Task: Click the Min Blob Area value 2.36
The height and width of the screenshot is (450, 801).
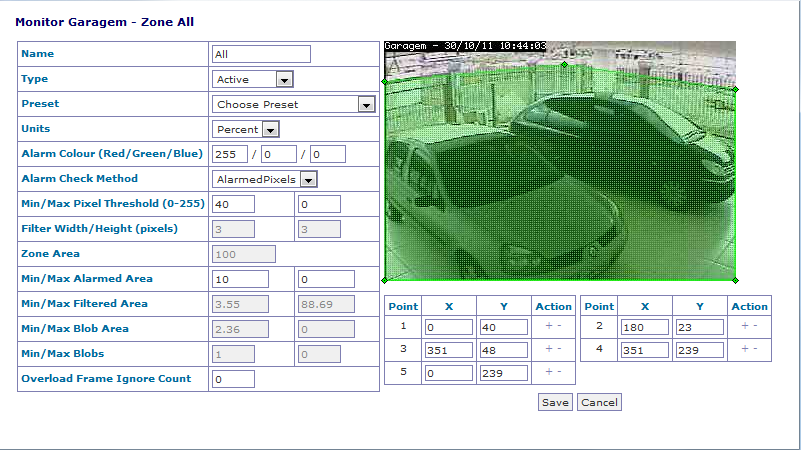Action: (x=241, y=329)
